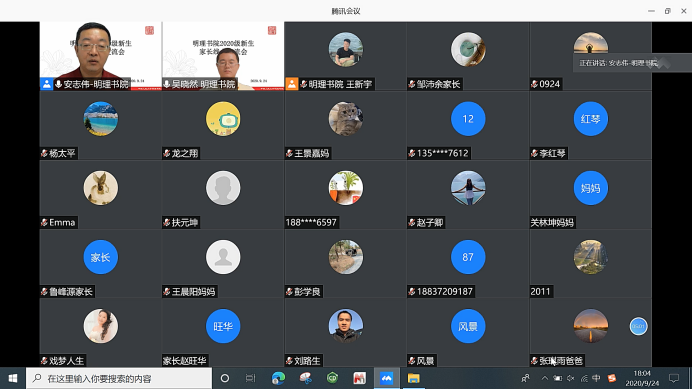The width and height of the screenshot is (693, 390).
Task: Click 刘路生's portrait avatar
Action: (346, 326)
